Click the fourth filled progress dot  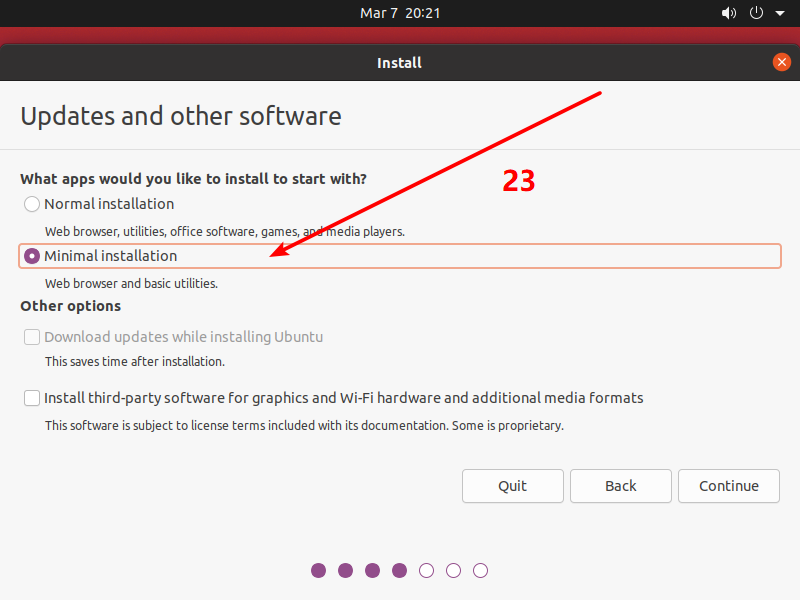coord(399,570)
